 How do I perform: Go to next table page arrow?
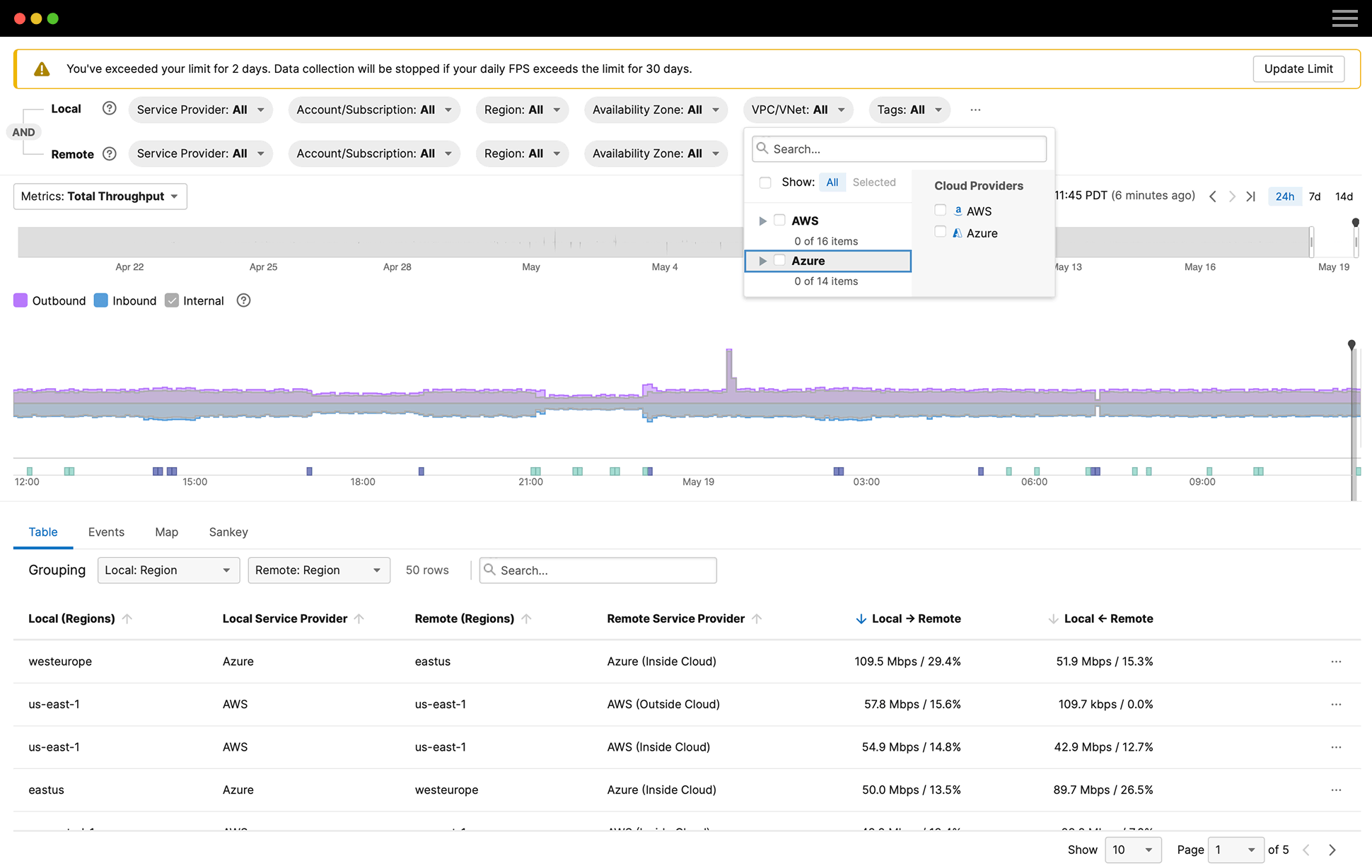pos(1332,850)
